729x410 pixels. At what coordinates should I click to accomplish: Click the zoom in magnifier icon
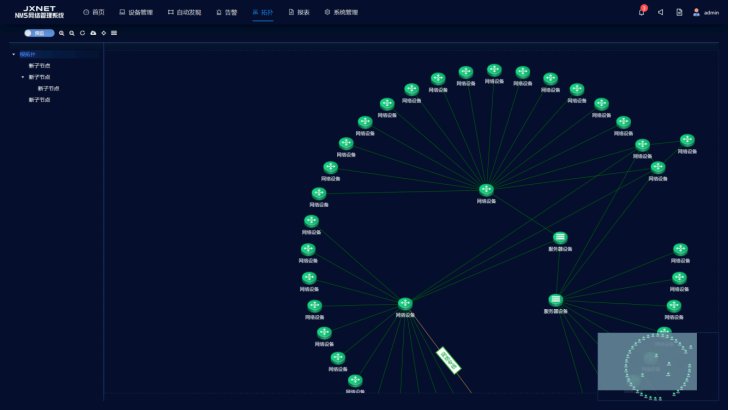(61, 33)
